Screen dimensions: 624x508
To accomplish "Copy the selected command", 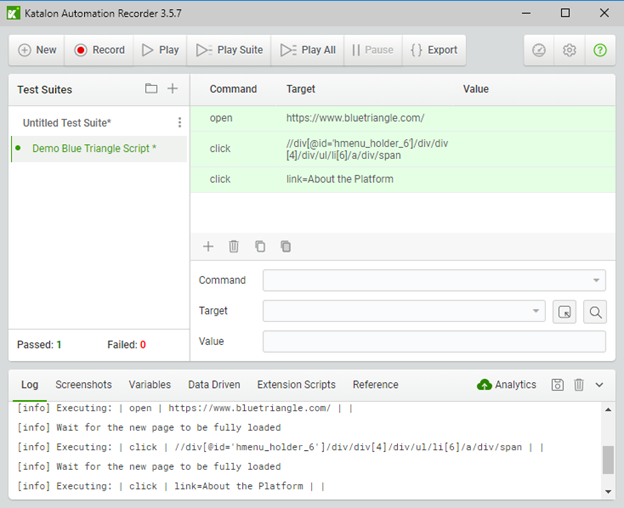I will 260,247.
